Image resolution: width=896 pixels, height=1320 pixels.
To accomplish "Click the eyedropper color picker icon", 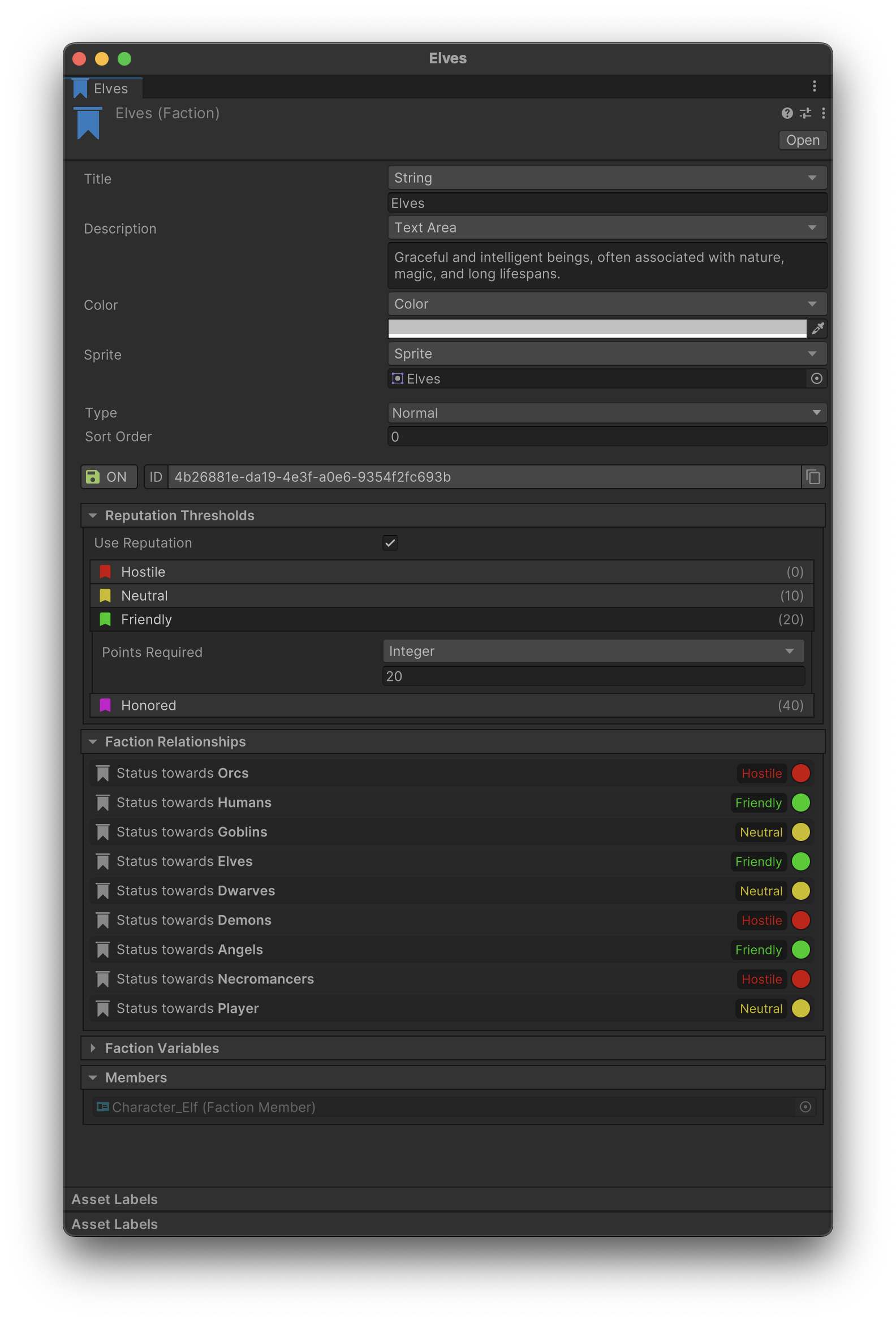I will [817, 328].
